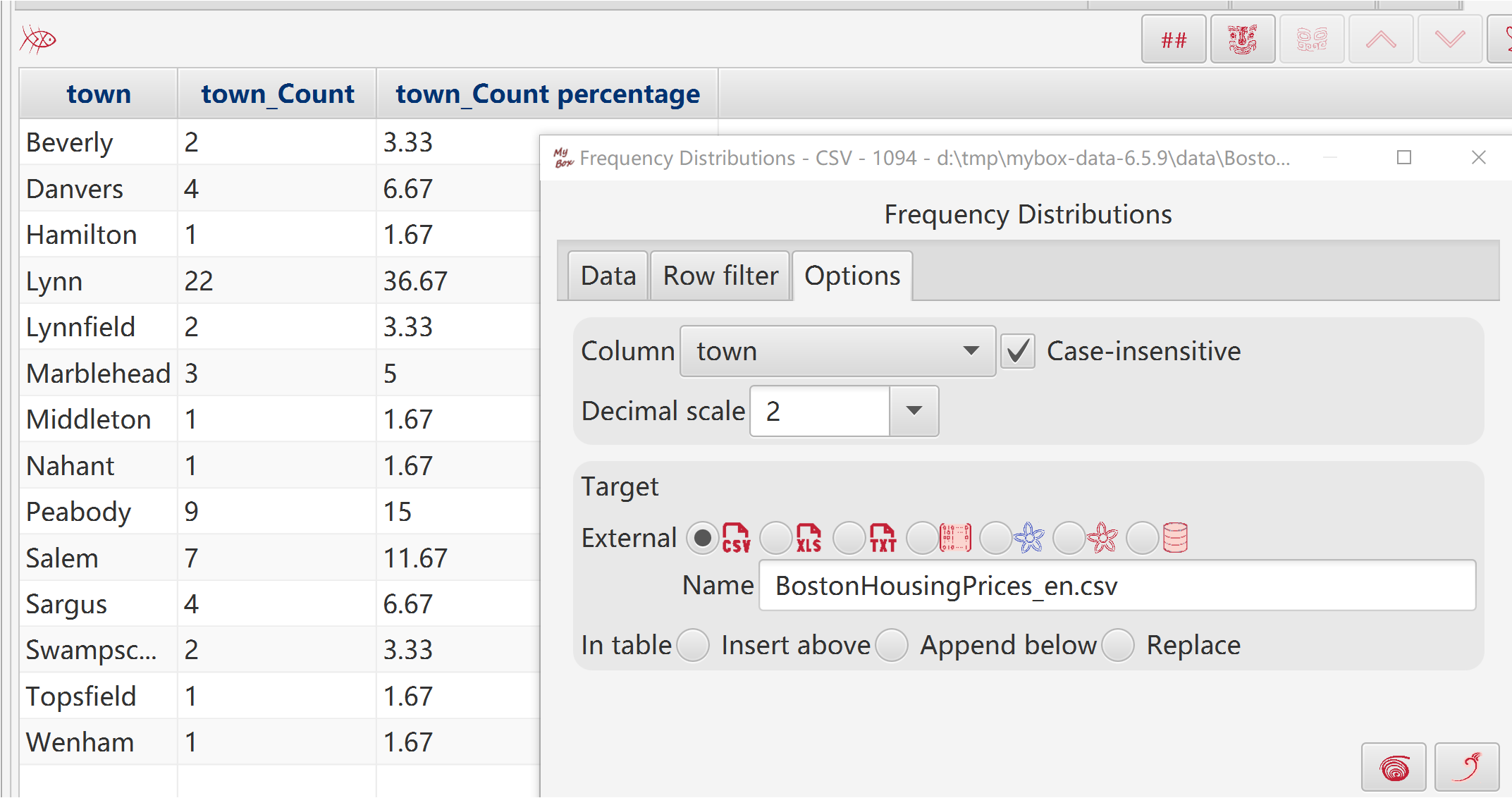Switch to the Data tab

coord(608,276)
